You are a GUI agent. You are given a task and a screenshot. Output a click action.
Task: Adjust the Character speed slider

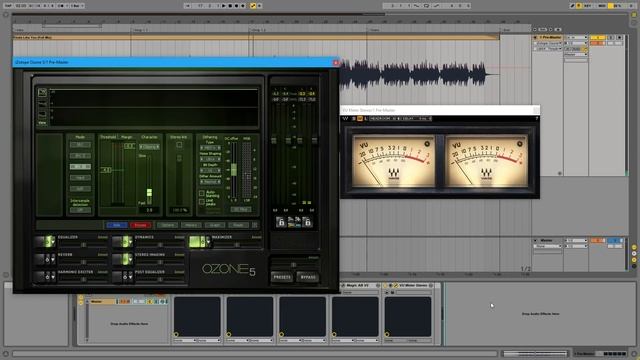(149, 192)
